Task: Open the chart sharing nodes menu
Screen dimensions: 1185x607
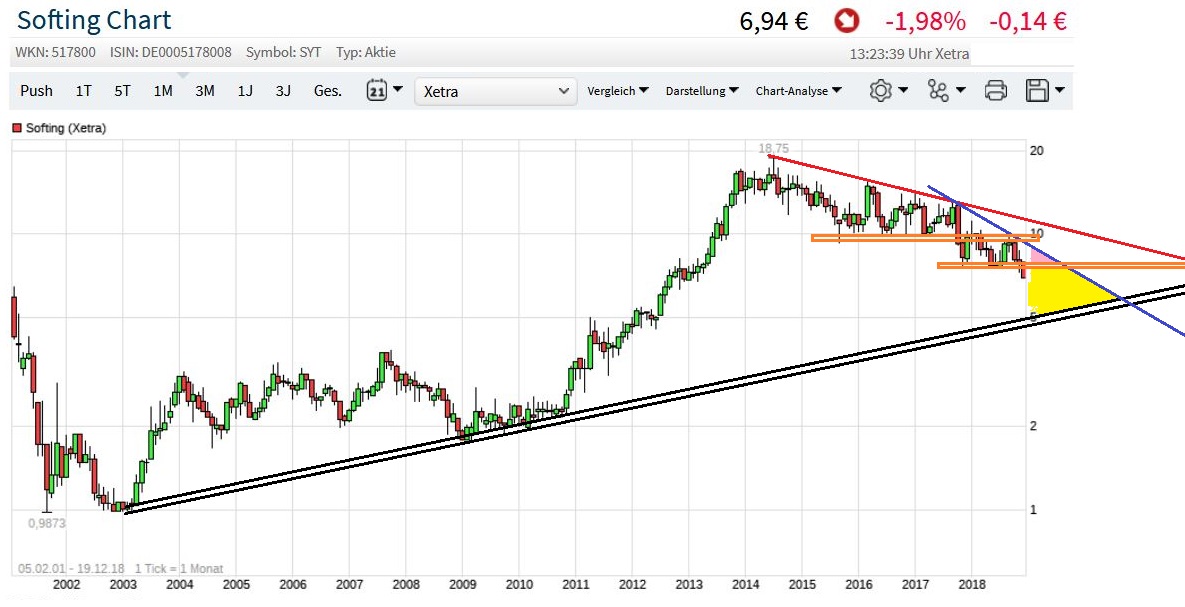Action: pyautogui.click(x=938, y=91)
